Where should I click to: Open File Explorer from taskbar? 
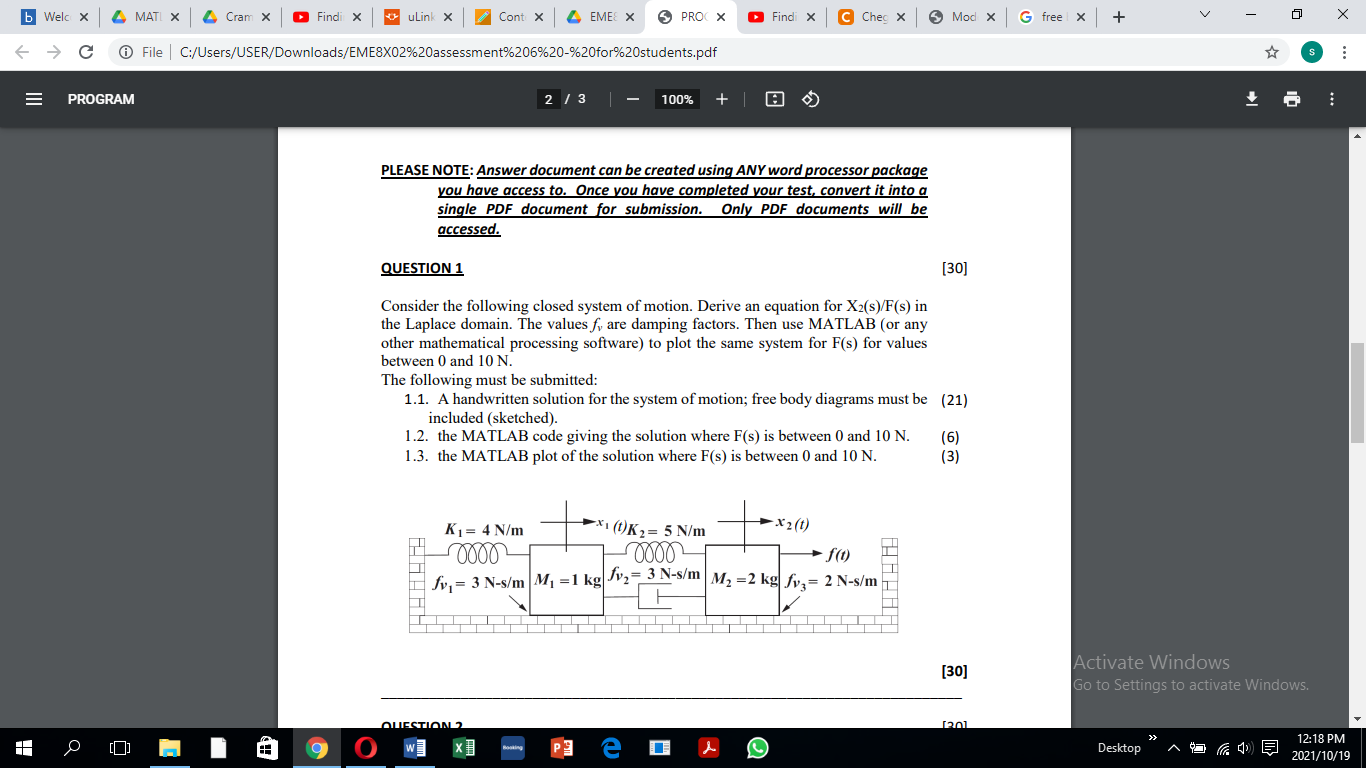pyautogui.click(x=169, y=747)
